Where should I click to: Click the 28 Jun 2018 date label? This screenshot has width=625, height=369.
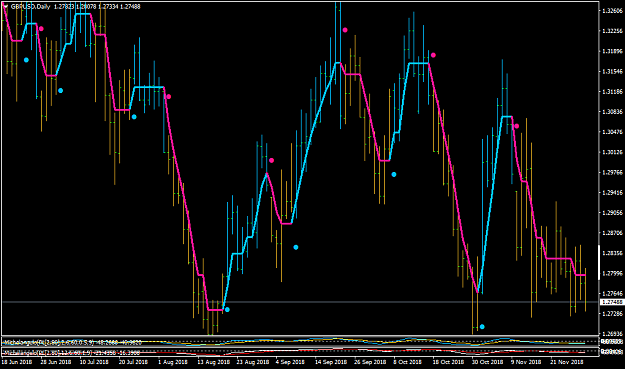point(56,362)
